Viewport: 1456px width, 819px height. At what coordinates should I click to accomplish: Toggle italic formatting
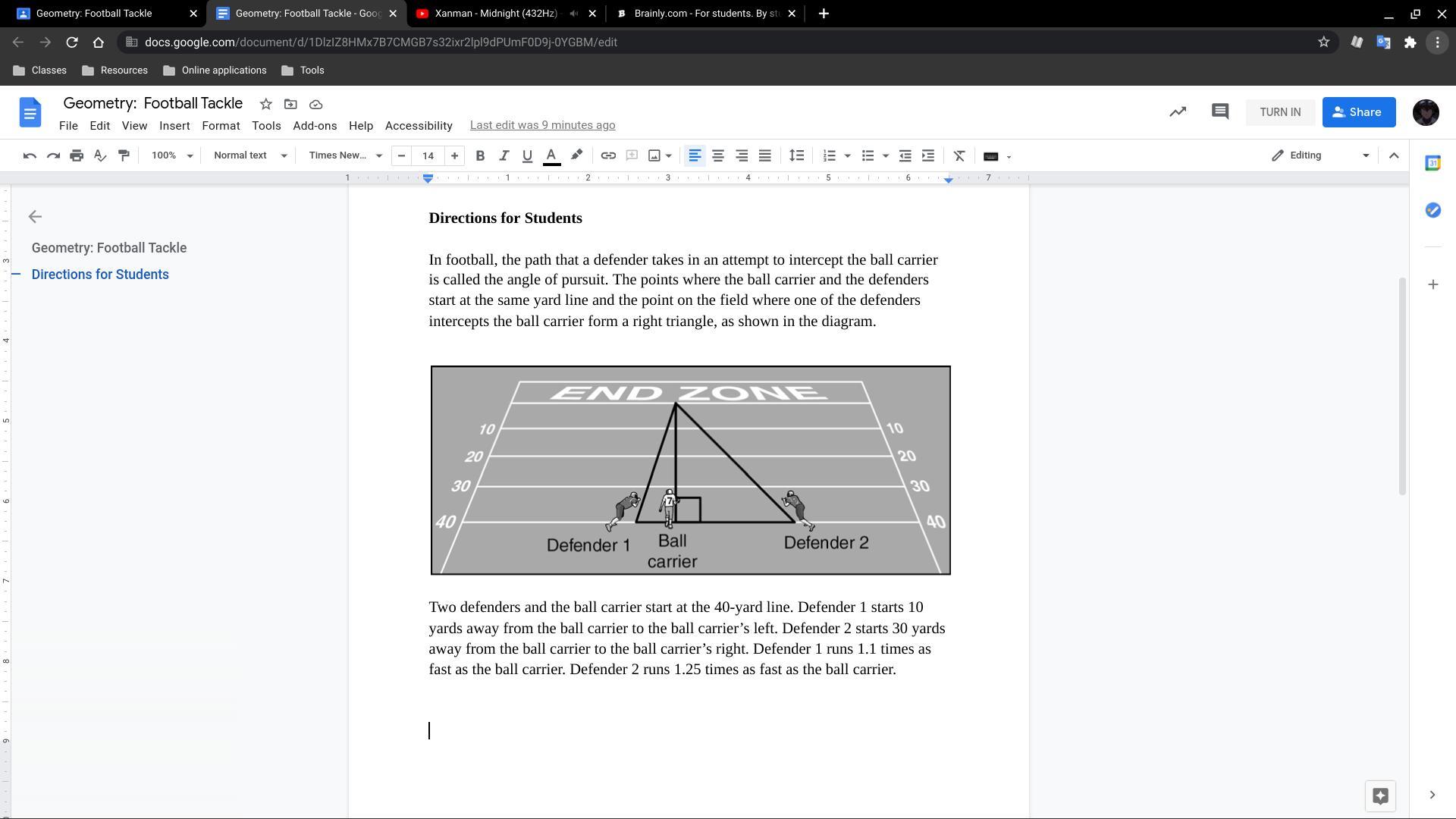tap(503, 155)
